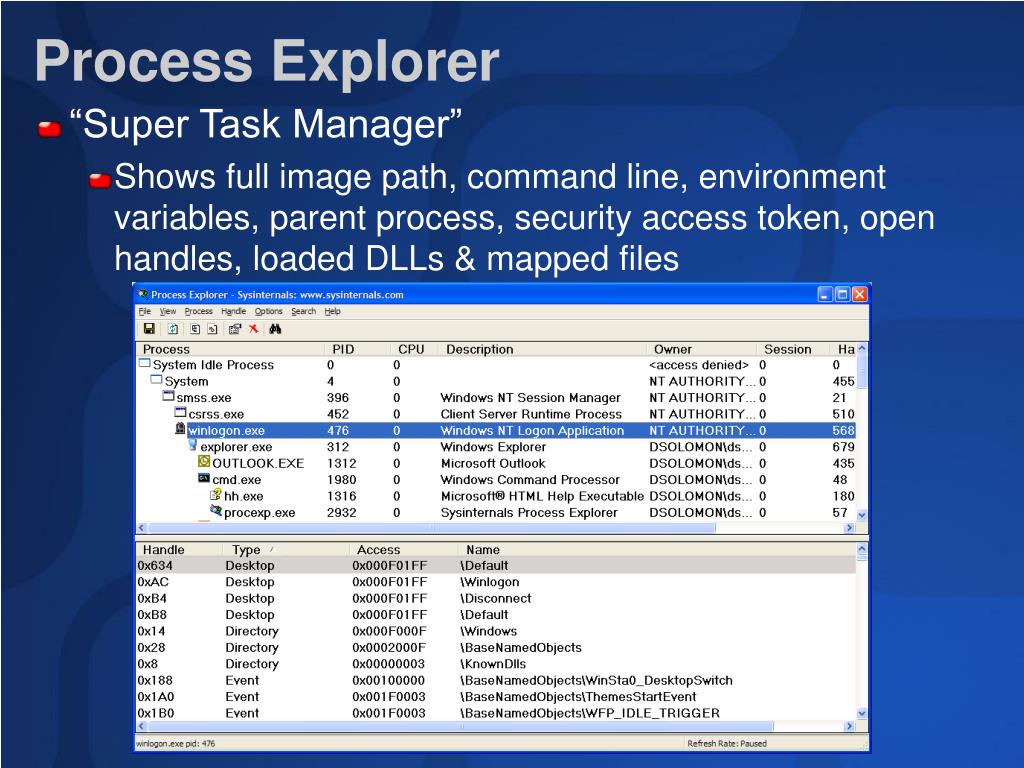Screen dimensions: 1024x768
Task: Click the red X Kill Process icon
Action: tap(253, 328)
